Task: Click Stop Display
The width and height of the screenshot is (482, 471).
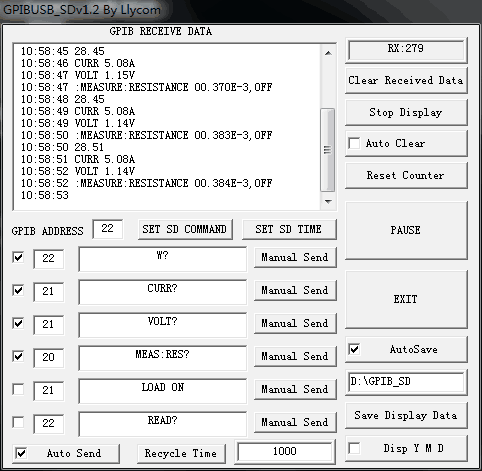Action: tap(406, 113)
